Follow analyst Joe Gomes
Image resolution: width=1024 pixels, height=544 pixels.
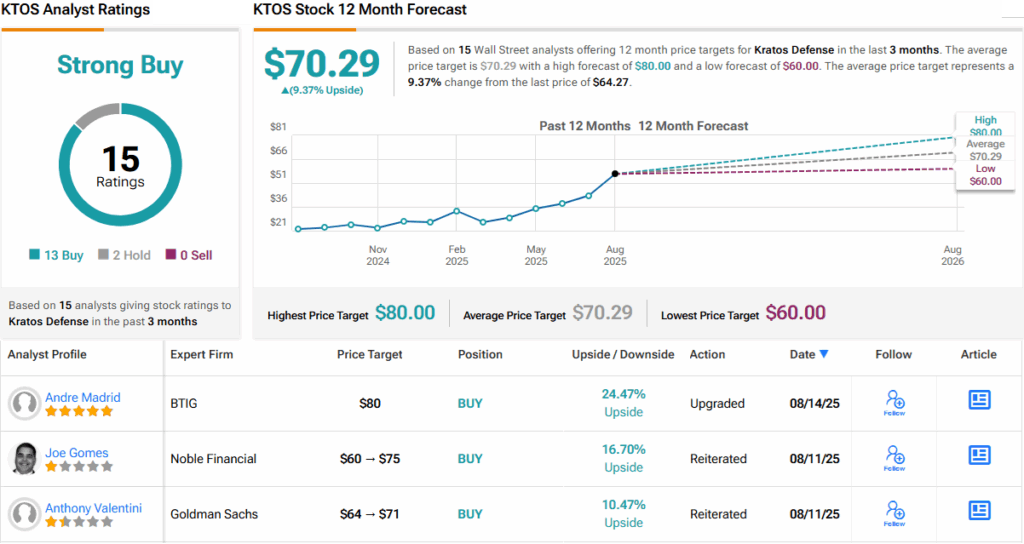point(895,458)
